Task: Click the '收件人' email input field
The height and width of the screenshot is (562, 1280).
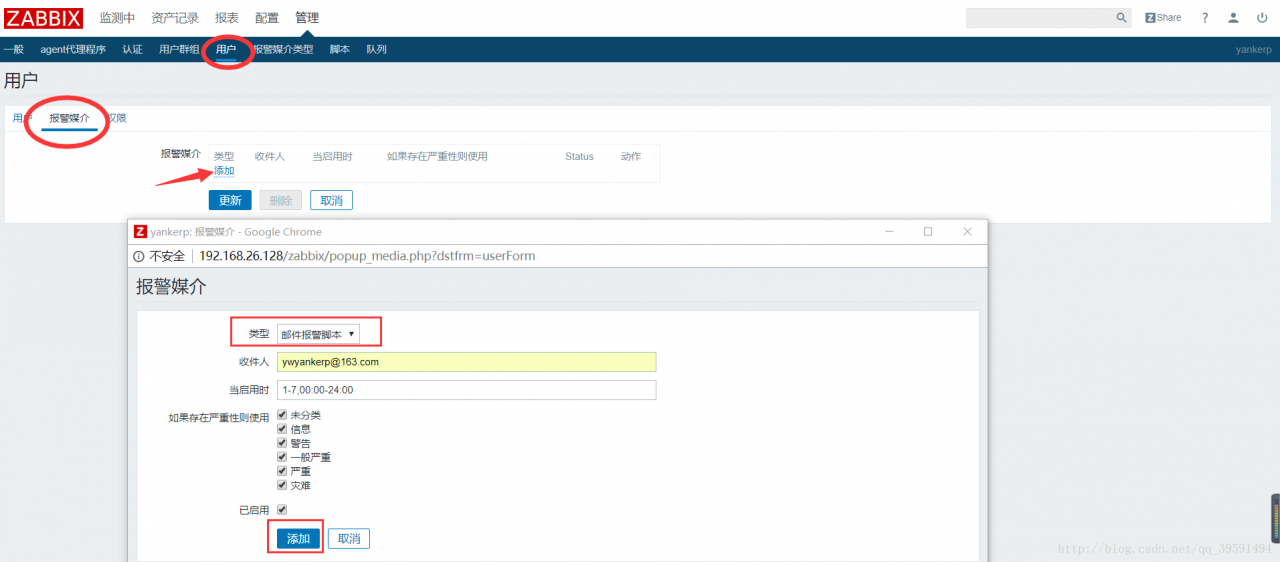Action: click(x=466, y=362)
